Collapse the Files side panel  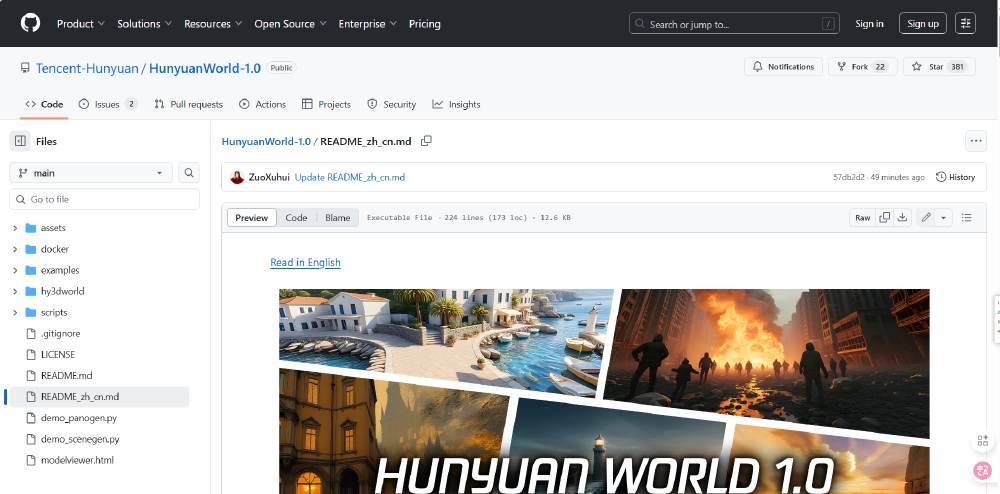[x=20, y=141]
